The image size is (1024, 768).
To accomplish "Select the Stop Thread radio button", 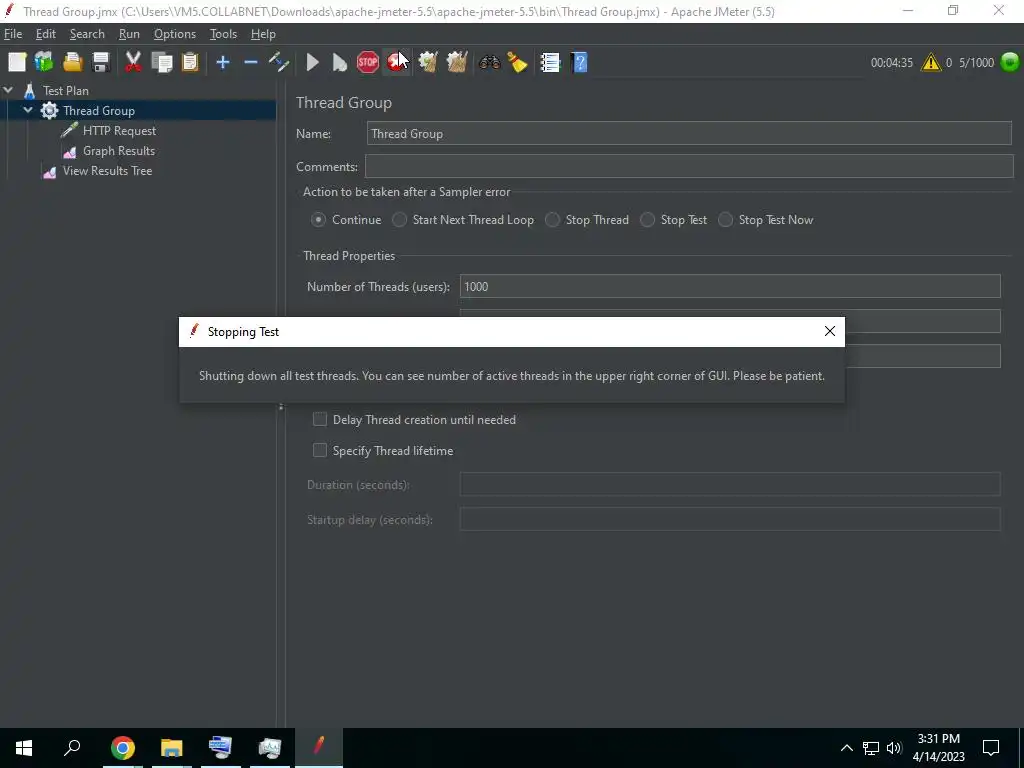I will (x=552, y=220).
